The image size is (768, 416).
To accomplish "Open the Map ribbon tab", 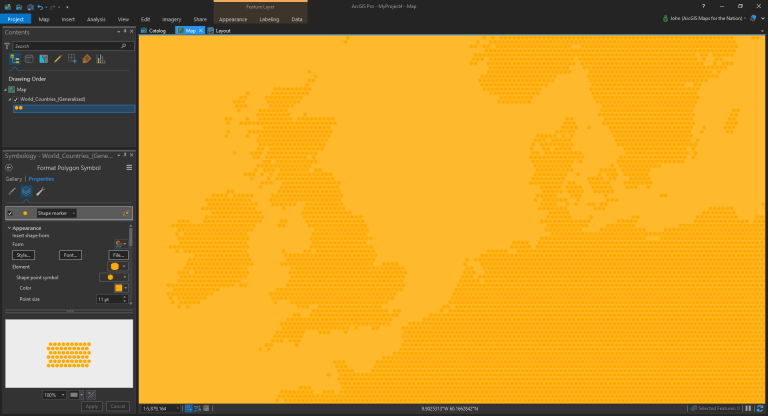I will tap(44, 19).
